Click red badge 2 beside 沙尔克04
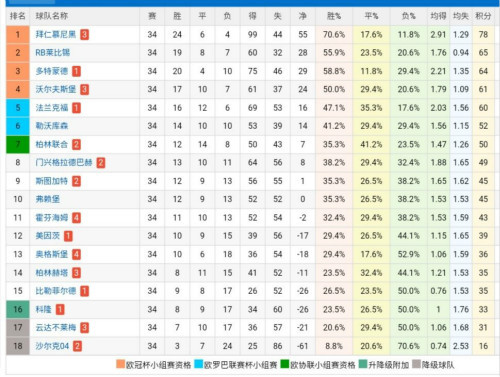The width and height of the screenshot is (500, 377). [77, 346]
